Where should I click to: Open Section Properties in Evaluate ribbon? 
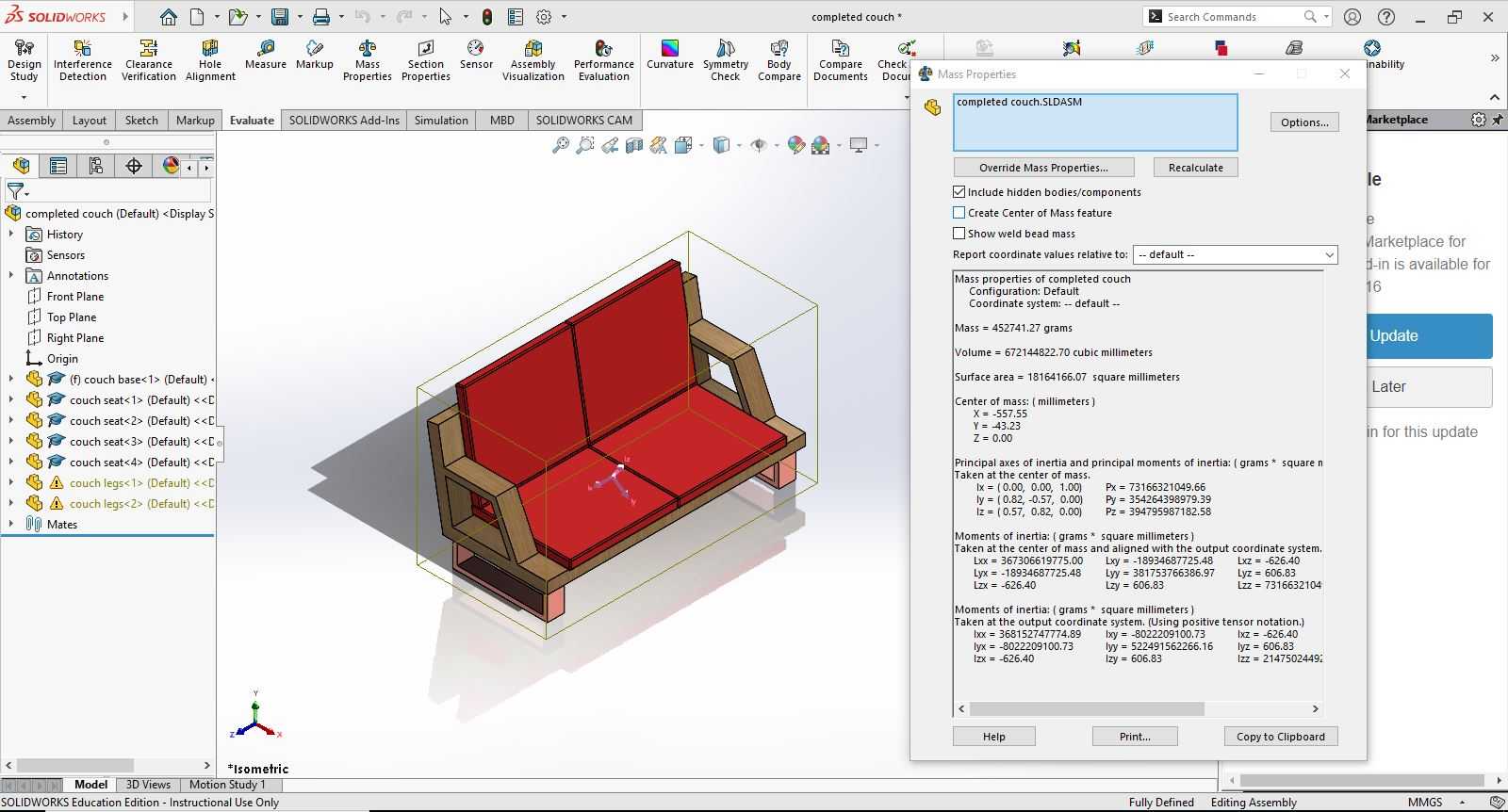tap(426, 60)
